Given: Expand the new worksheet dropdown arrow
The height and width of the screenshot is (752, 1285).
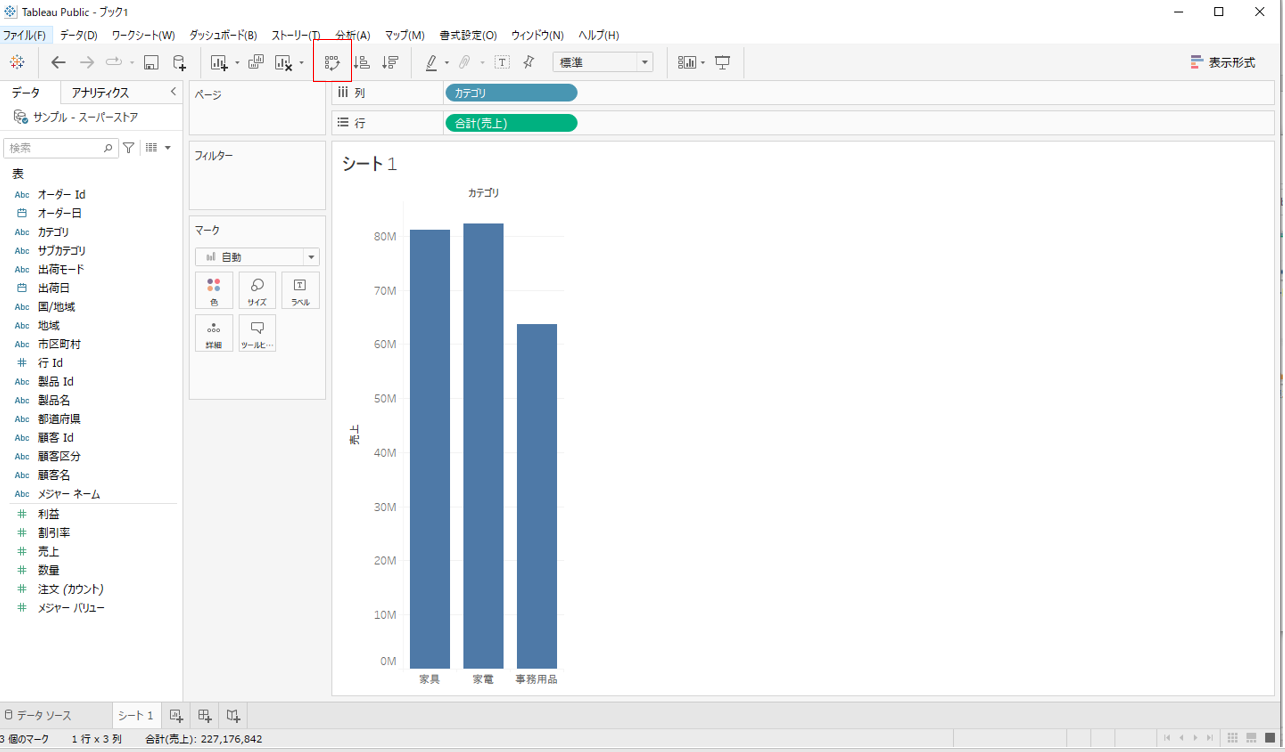Looking at the screenshot, I should click(x=237, y=63).
